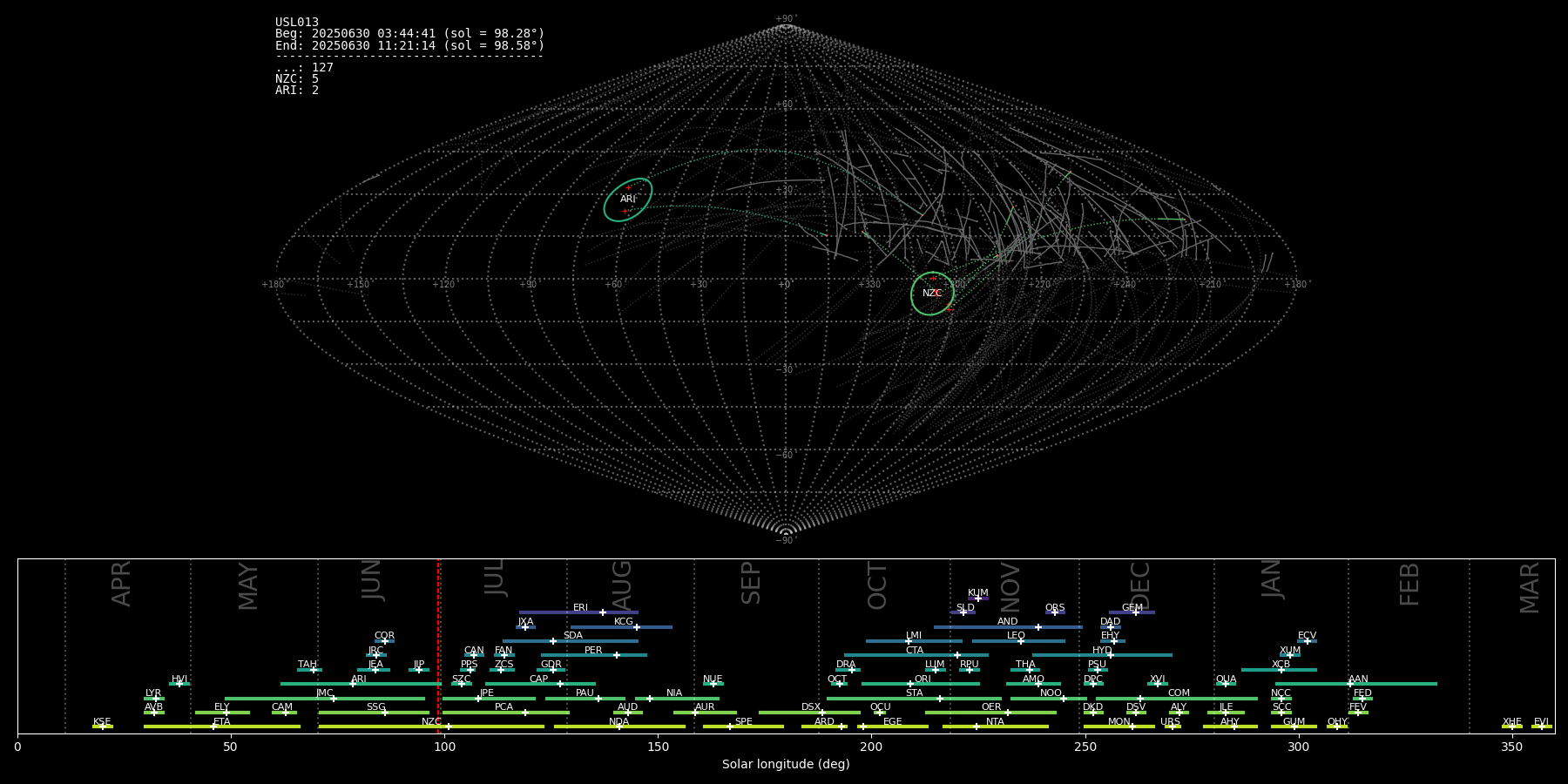Click the -90 latitude label at map bottom
This screenshot has height=784, width=1568.
pos(785,541)
